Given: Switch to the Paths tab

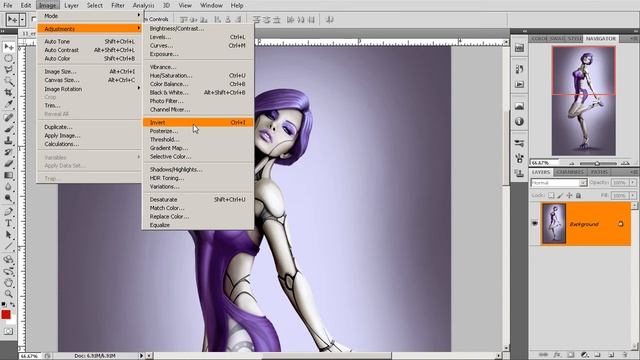Looking at the screenshot, I should click(x=599, y=172).
